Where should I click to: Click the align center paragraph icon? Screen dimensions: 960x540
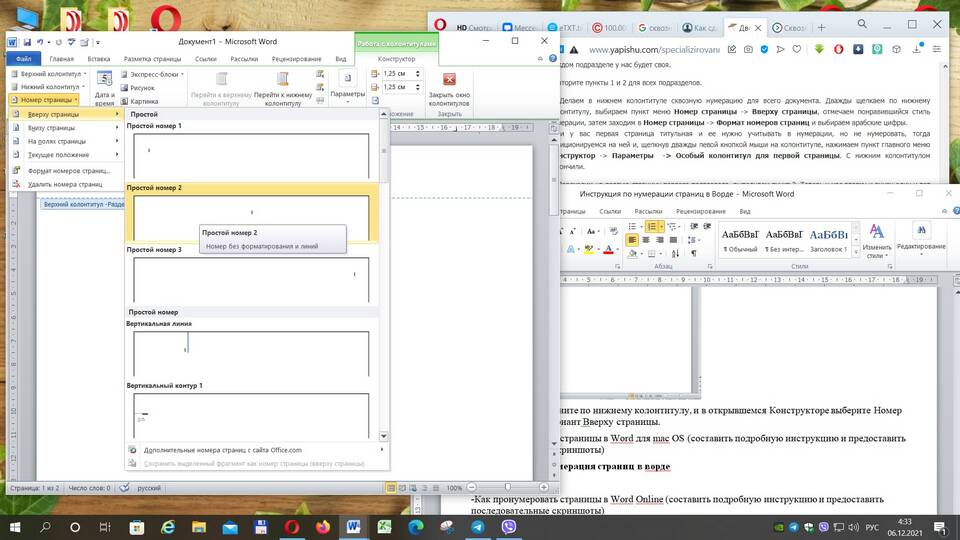tap(648, 240)
